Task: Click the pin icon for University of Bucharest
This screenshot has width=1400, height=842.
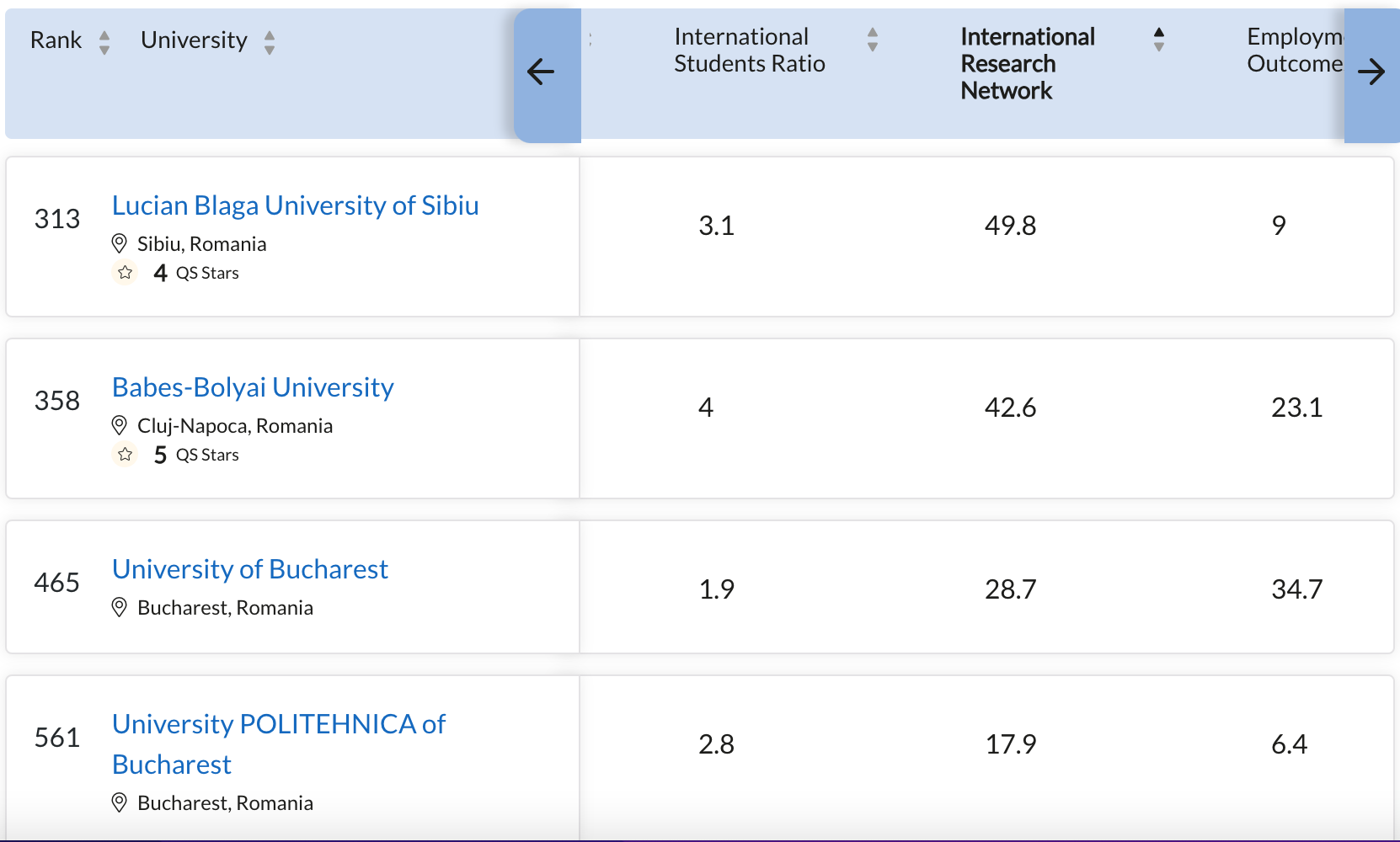Action: pos(120,608)
